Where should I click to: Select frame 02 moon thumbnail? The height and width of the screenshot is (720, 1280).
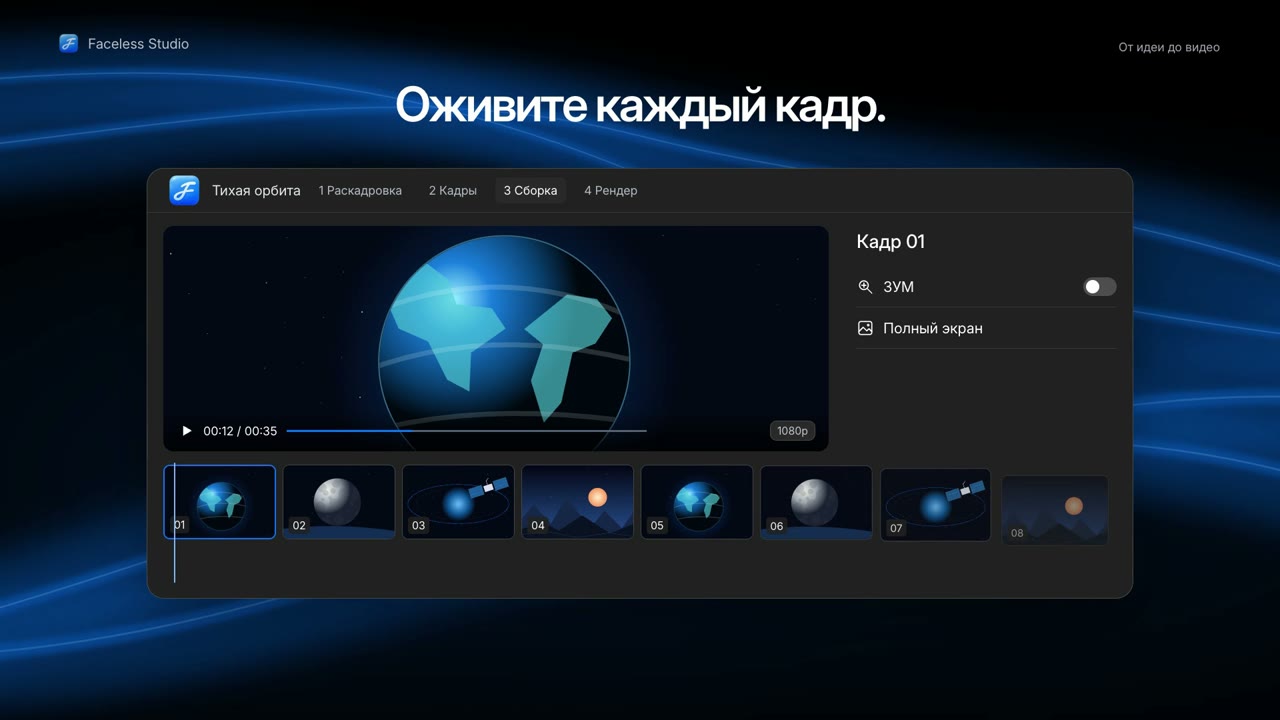(x=339, y=502)
